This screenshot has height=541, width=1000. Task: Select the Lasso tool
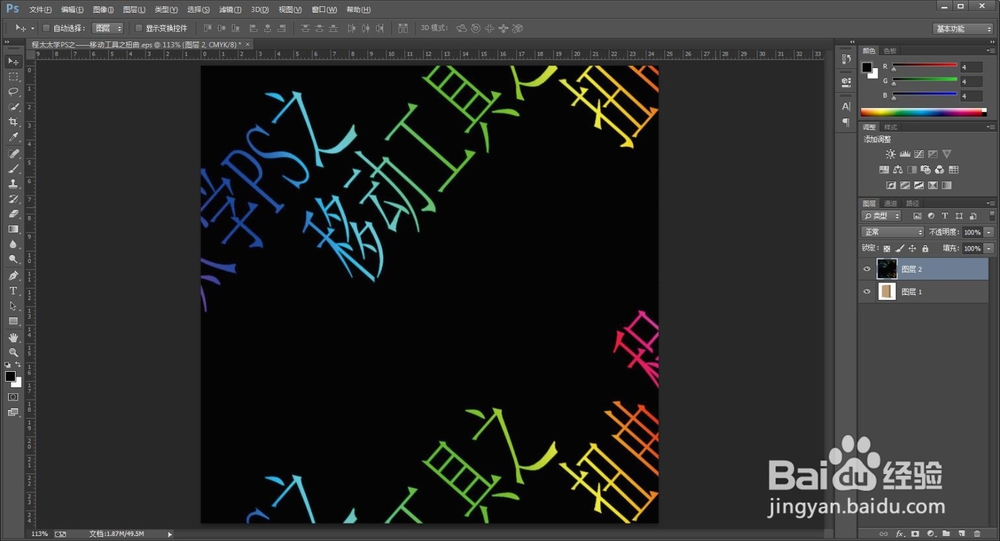[x=13, y=92]
